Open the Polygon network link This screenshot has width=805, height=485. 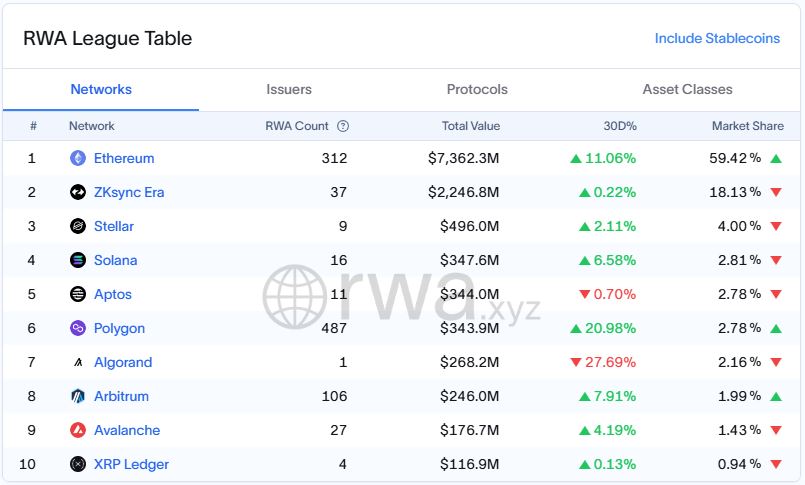click(119, 328)
